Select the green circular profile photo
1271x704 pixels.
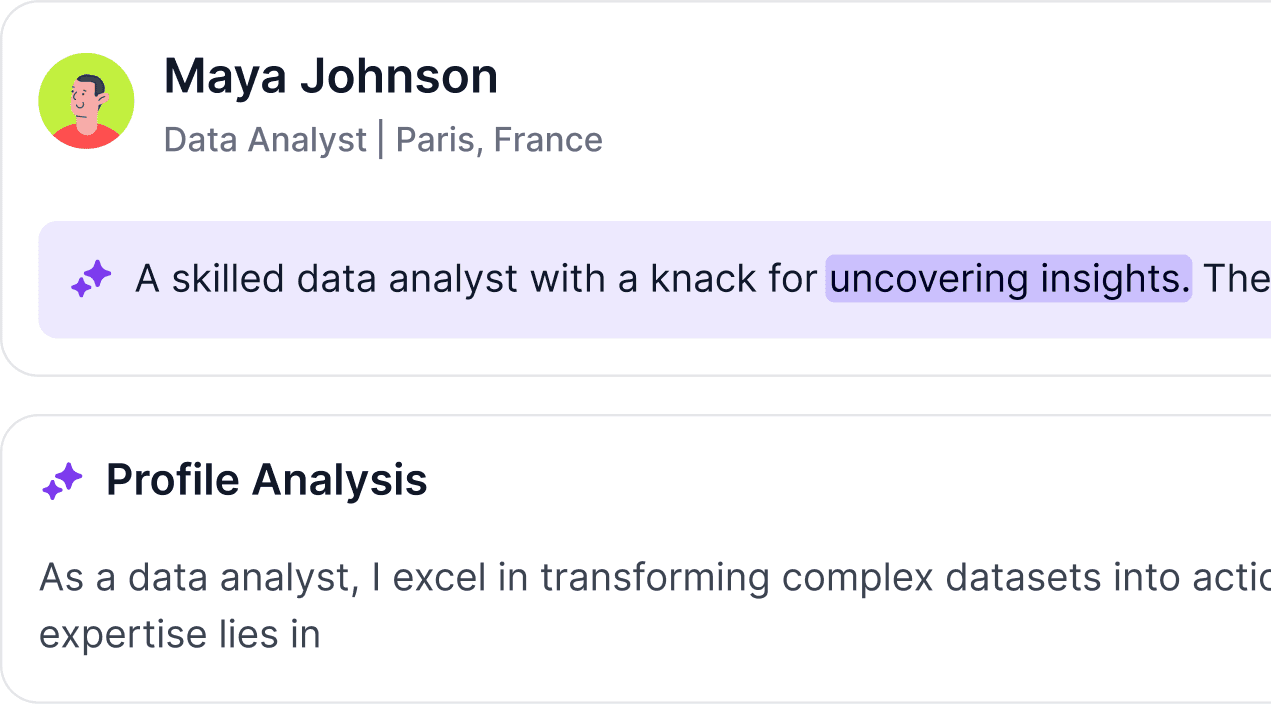pos(87,101)
